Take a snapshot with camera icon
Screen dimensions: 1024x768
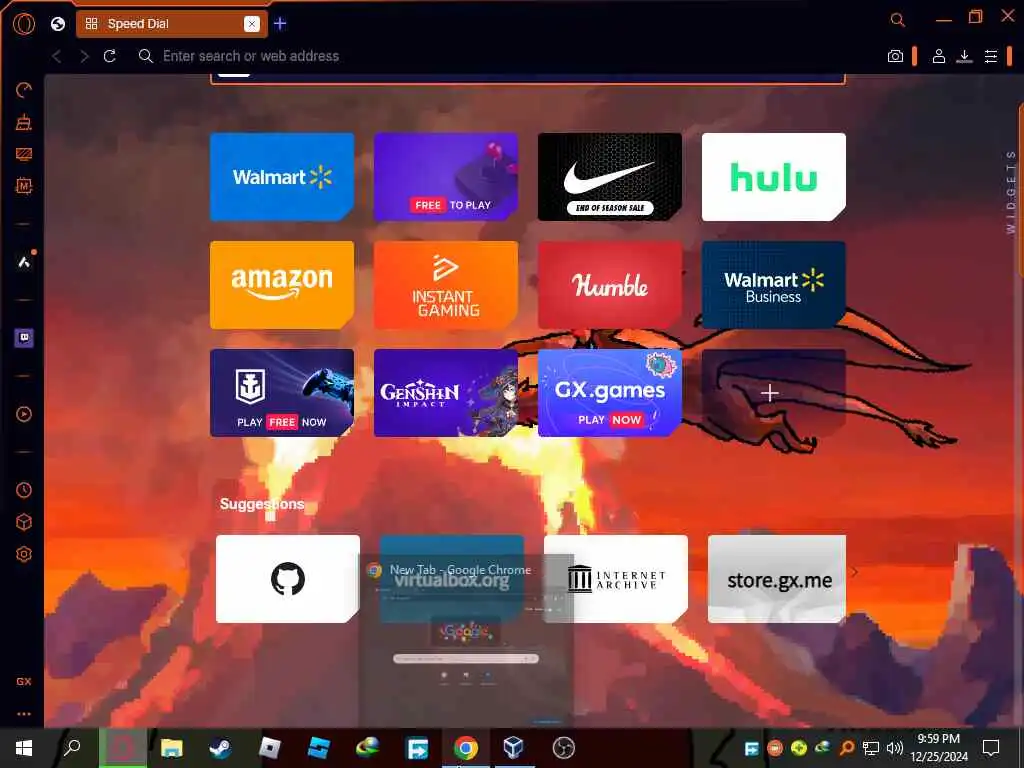point(895,56)
